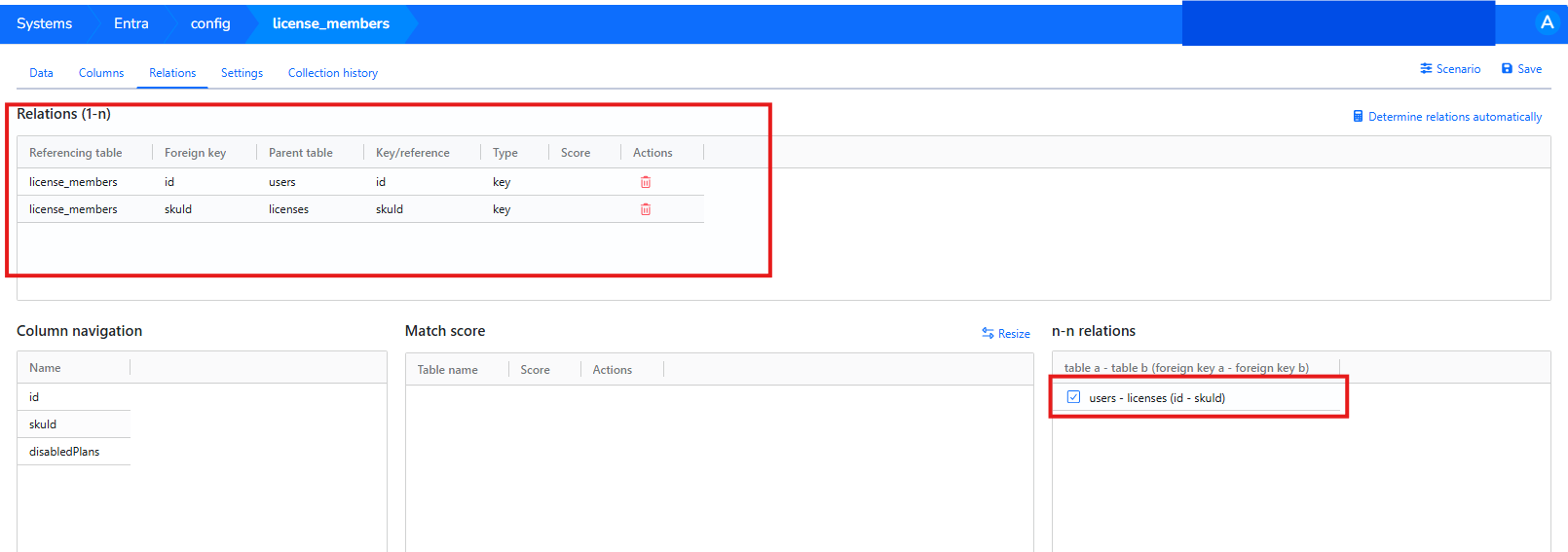This screenshot has height=552, width=1568.
Task: Click parent table 'users' cell
Action: (282, 182)
